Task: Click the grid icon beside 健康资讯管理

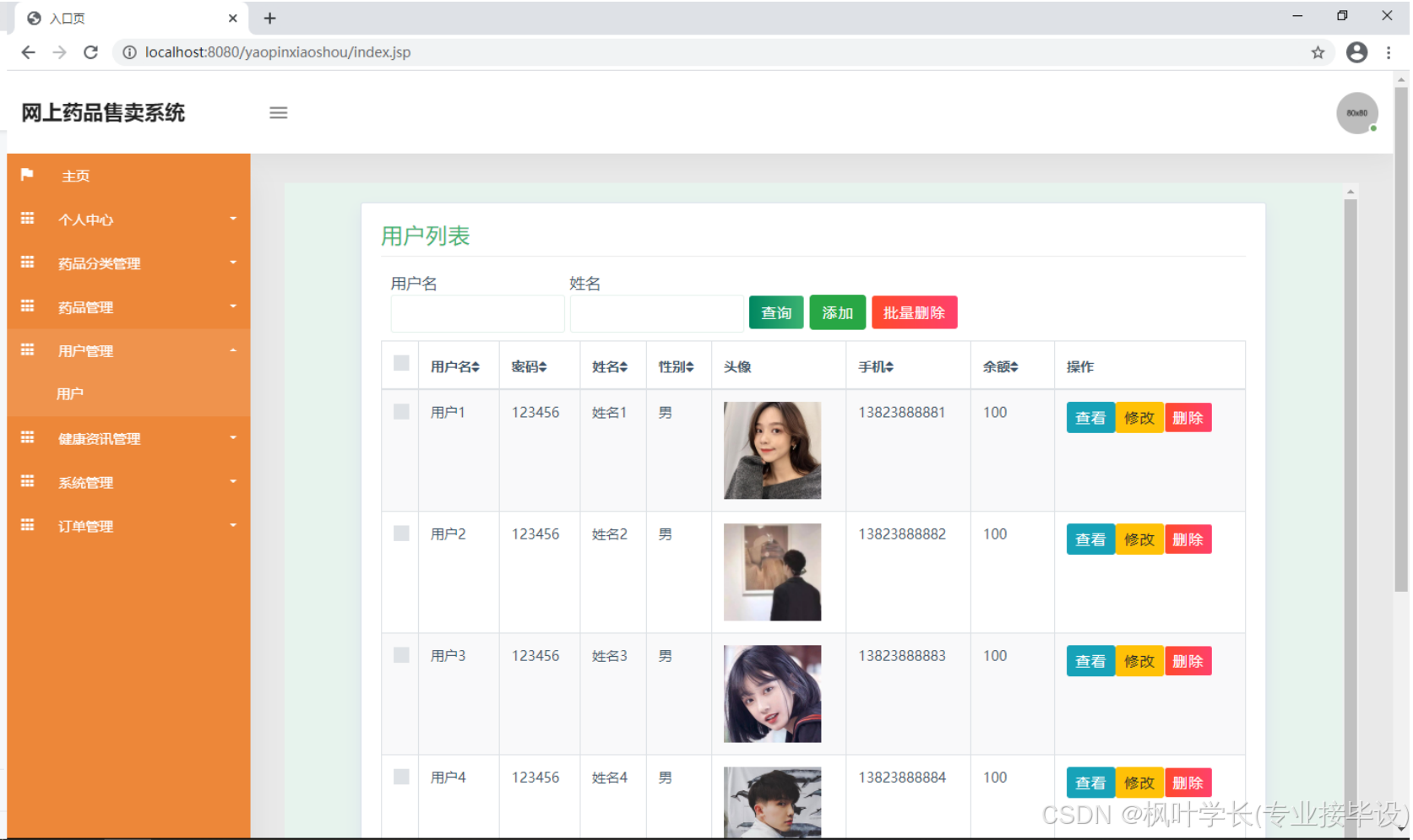Action: tap(27, 437)
